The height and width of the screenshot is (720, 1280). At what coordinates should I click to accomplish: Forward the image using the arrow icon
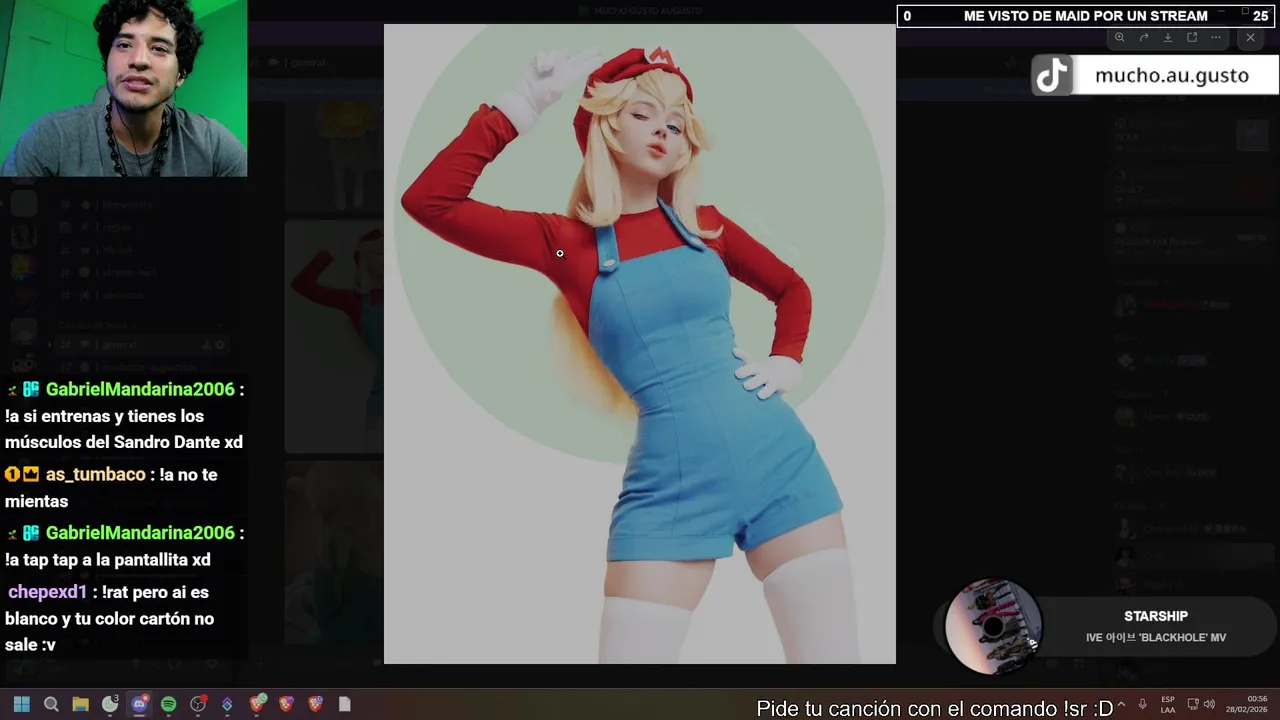[x=1144, y=38]
